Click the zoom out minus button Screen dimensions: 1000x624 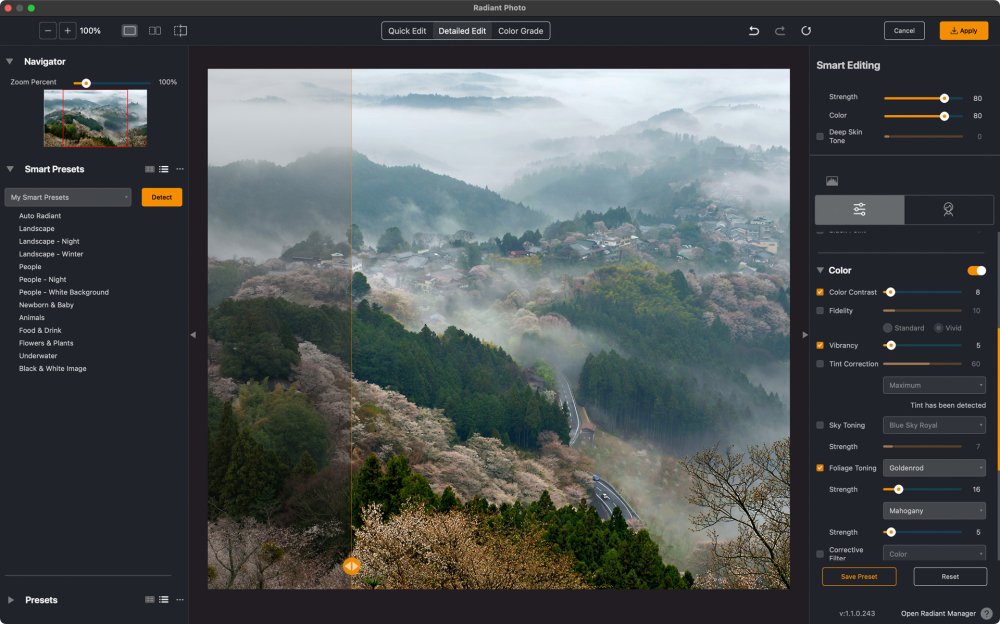(x=48, y=31)
